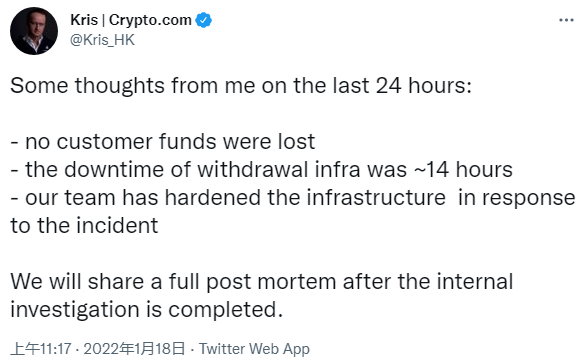Click the blue verified badge
Image resolution: width=588 pixels, height=364 pixels.
204,20
